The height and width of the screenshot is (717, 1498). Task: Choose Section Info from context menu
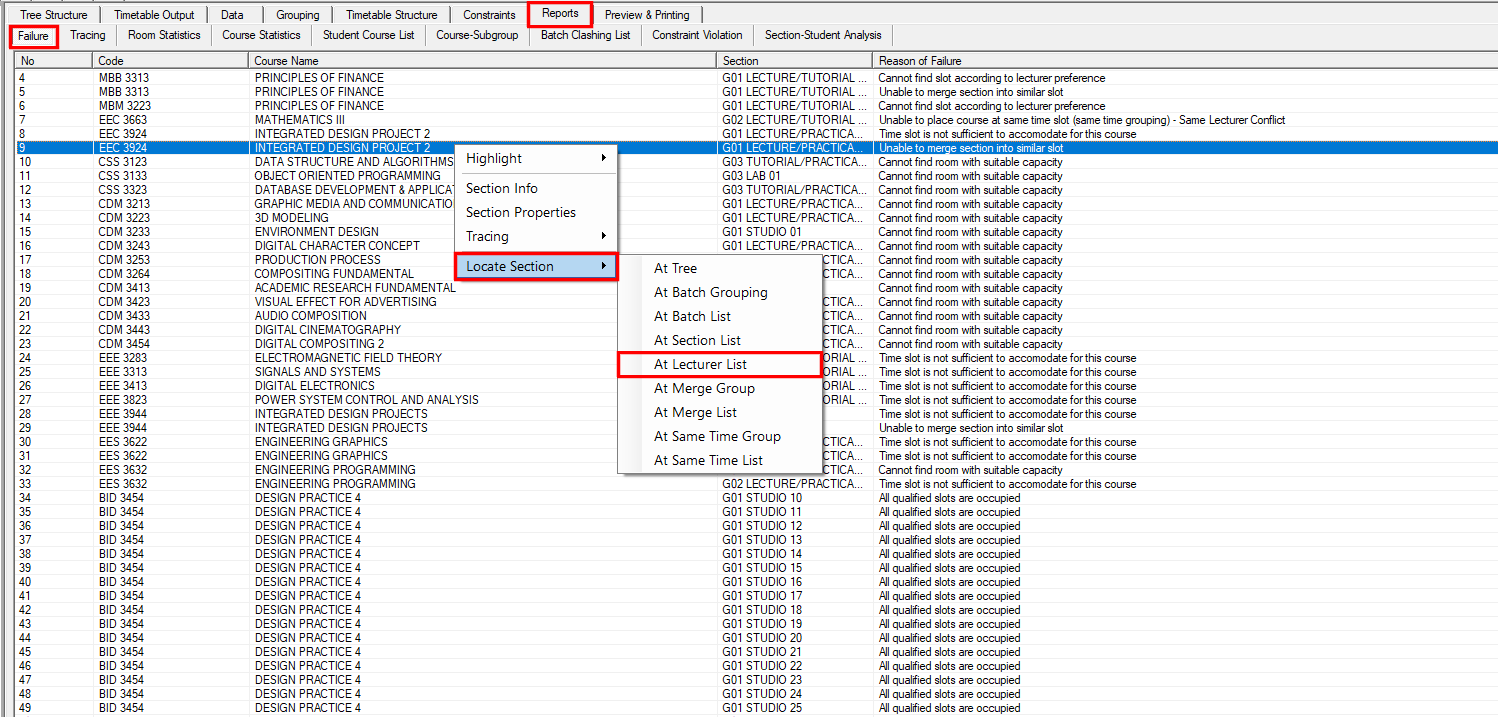[x=536, y=188]
